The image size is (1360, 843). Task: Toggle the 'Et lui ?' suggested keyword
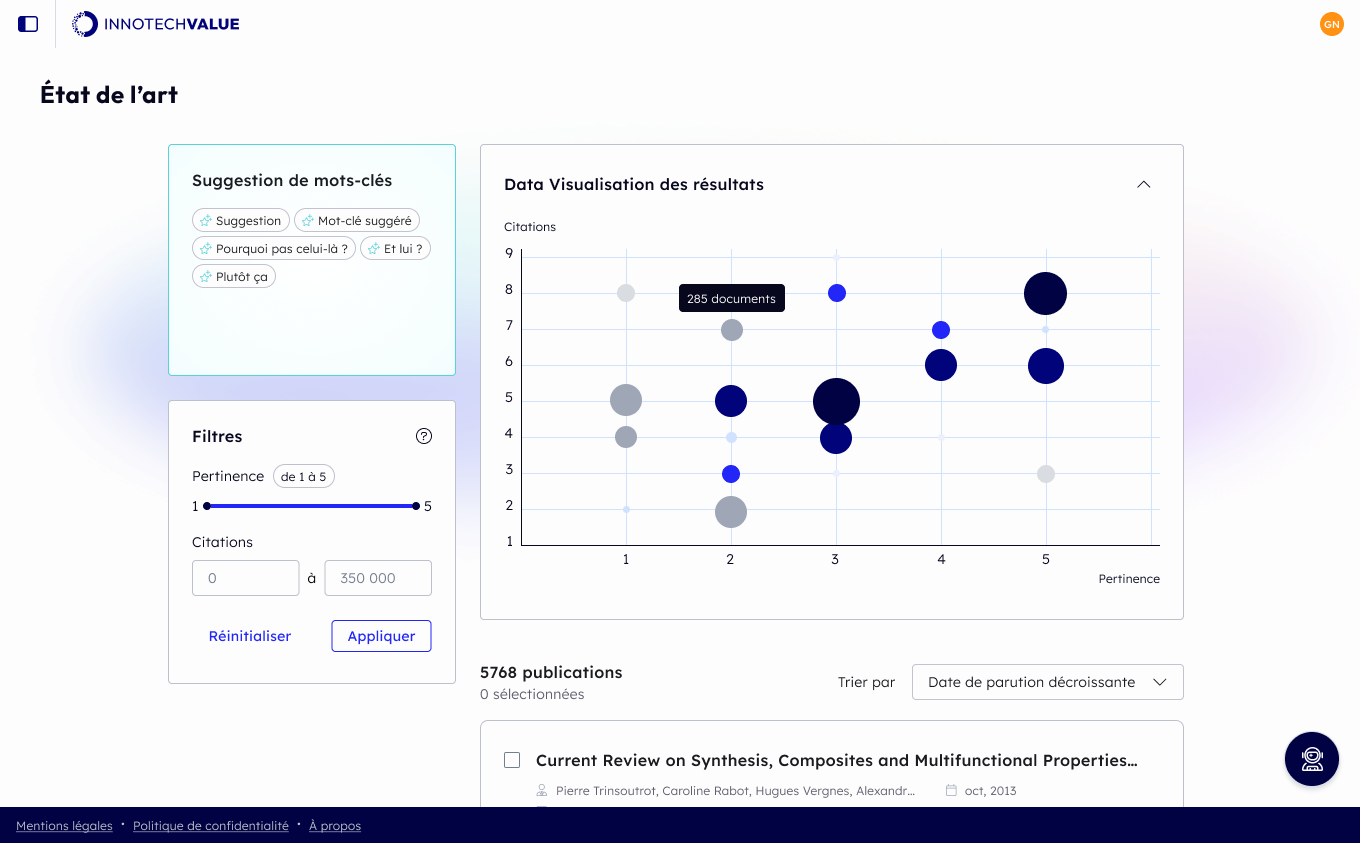pos(395,248)
